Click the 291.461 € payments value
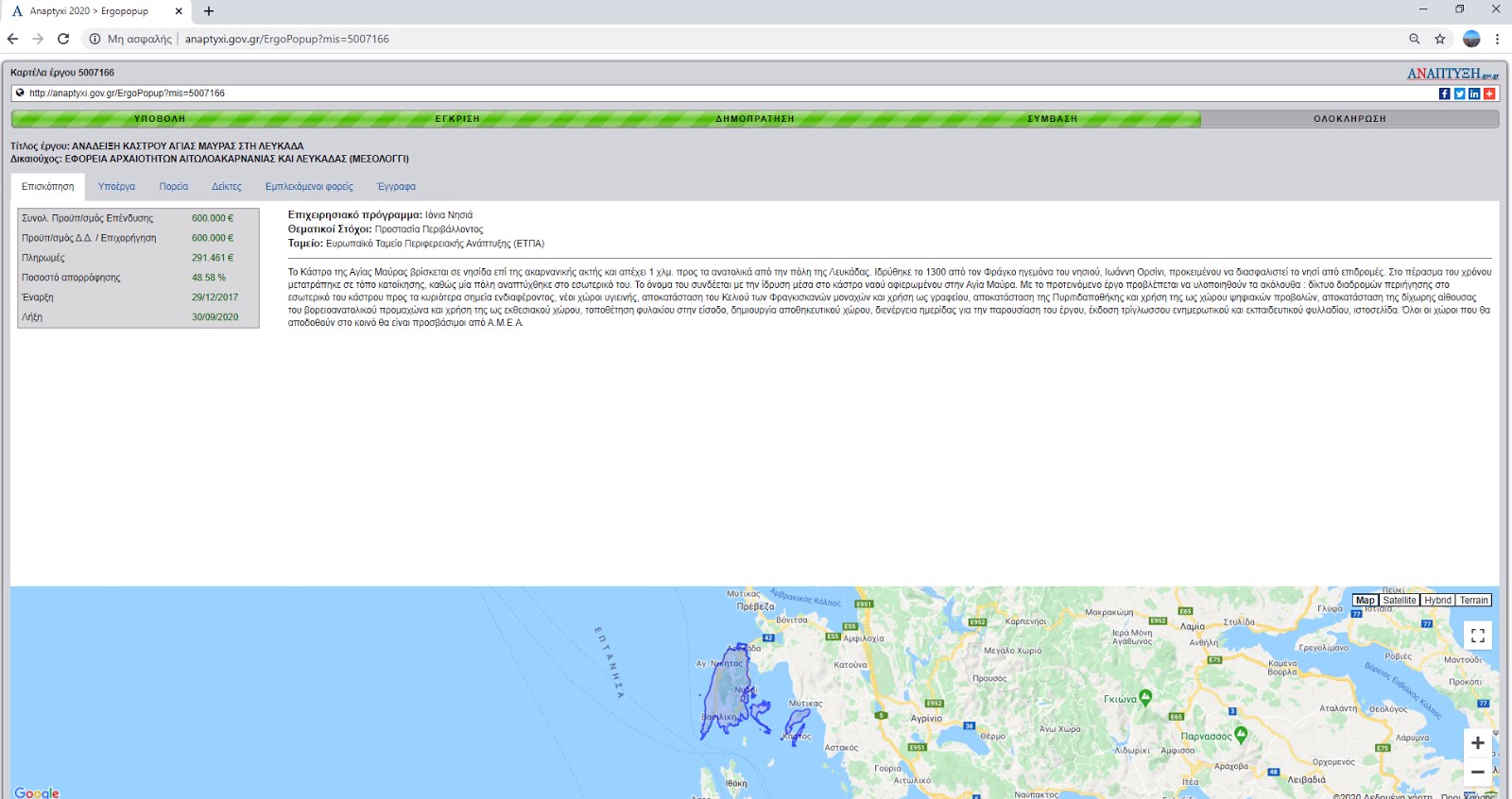The image size is (1512, 799). [x=213, y=258]
